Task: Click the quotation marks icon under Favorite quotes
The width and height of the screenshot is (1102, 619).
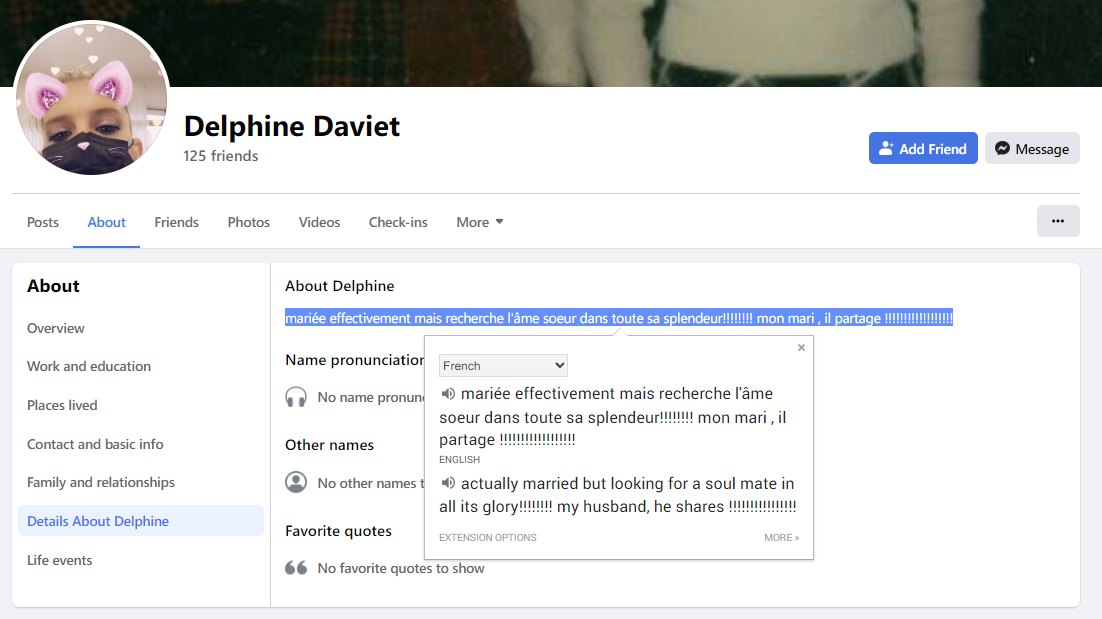Action: 296,568
